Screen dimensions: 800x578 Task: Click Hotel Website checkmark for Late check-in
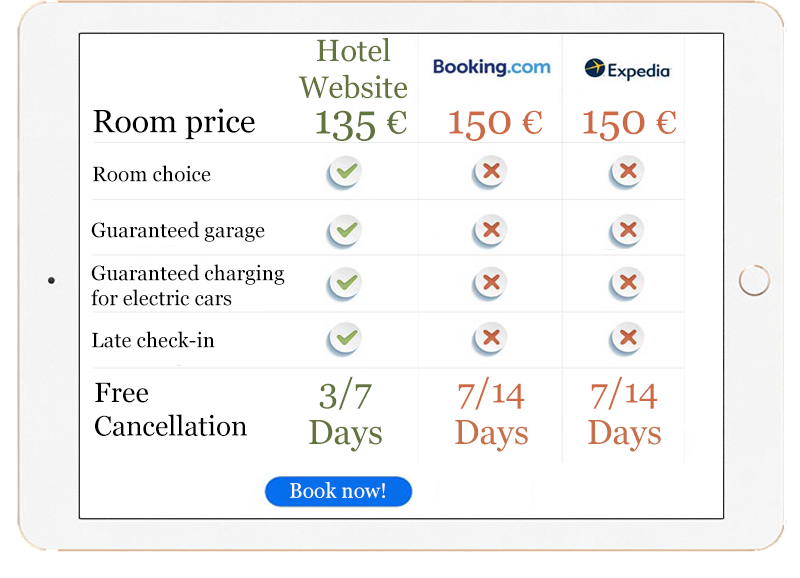(x=345, y=339)
